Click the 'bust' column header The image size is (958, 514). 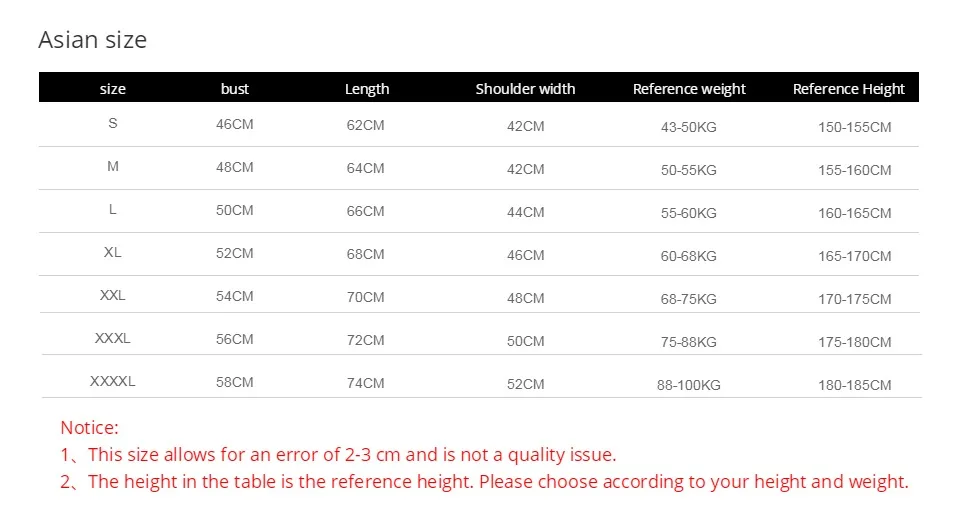(235, 89)
